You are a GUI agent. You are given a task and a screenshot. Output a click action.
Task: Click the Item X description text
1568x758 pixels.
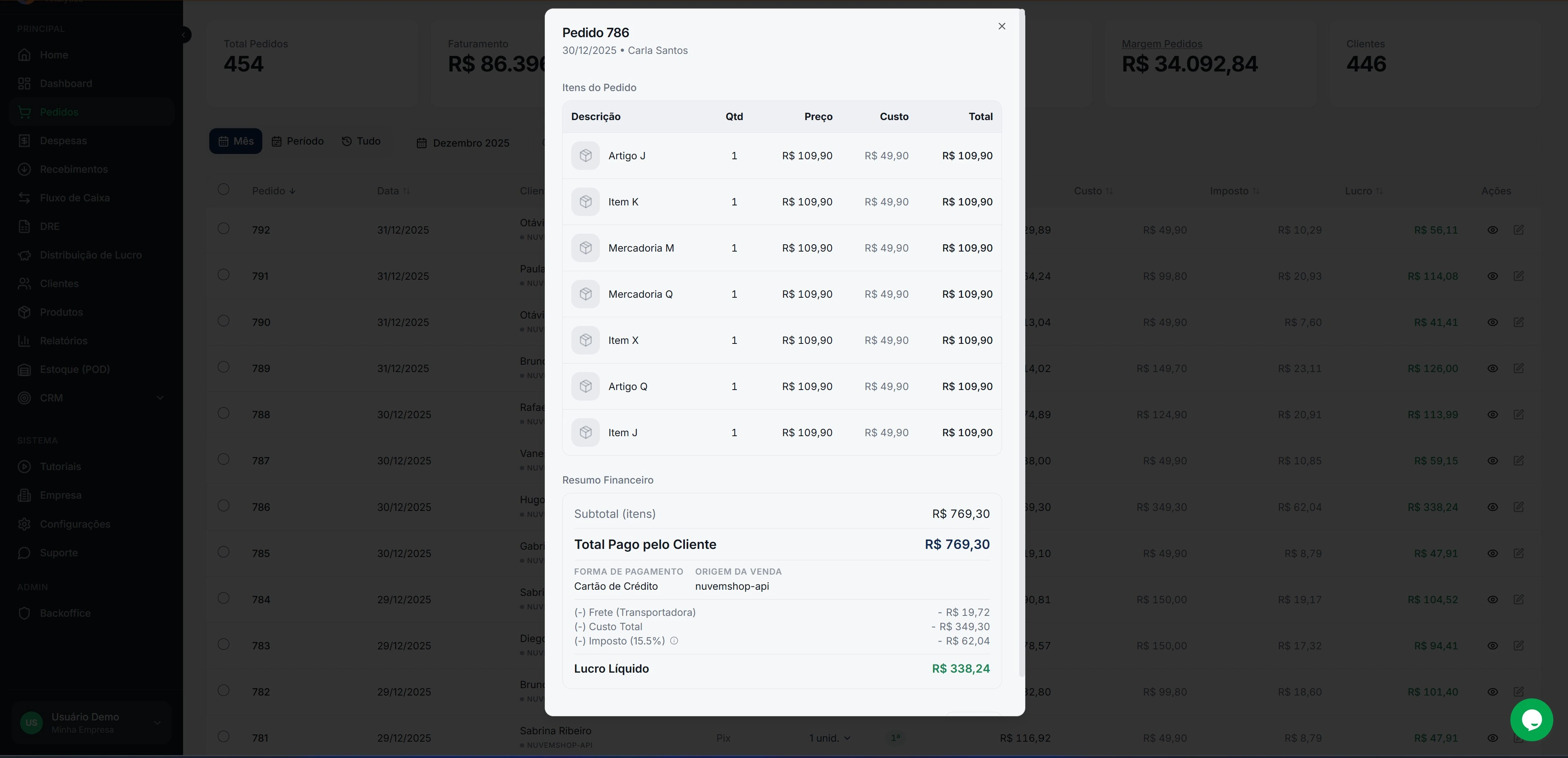coord(623,341)
